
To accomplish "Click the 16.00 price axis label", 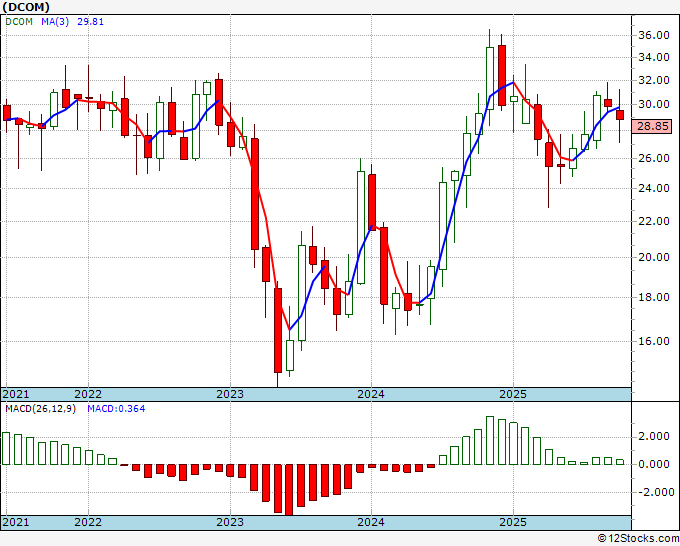I will click(654, 341).
